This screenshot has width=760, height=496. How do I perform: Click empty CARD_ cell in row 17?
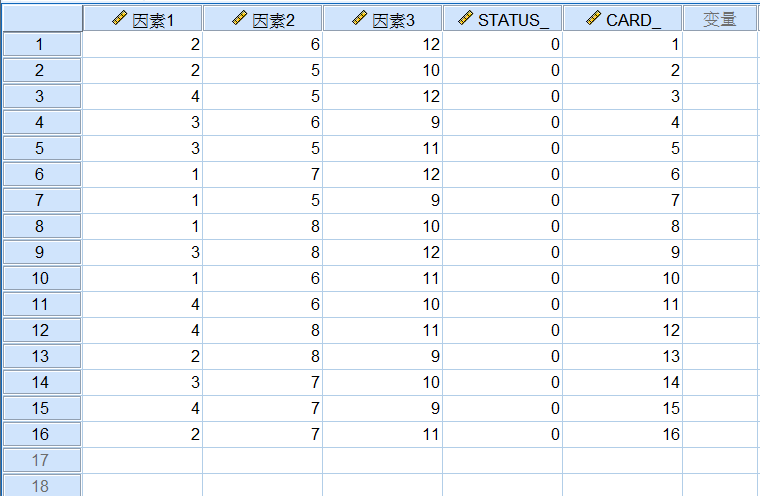(623, 460)
